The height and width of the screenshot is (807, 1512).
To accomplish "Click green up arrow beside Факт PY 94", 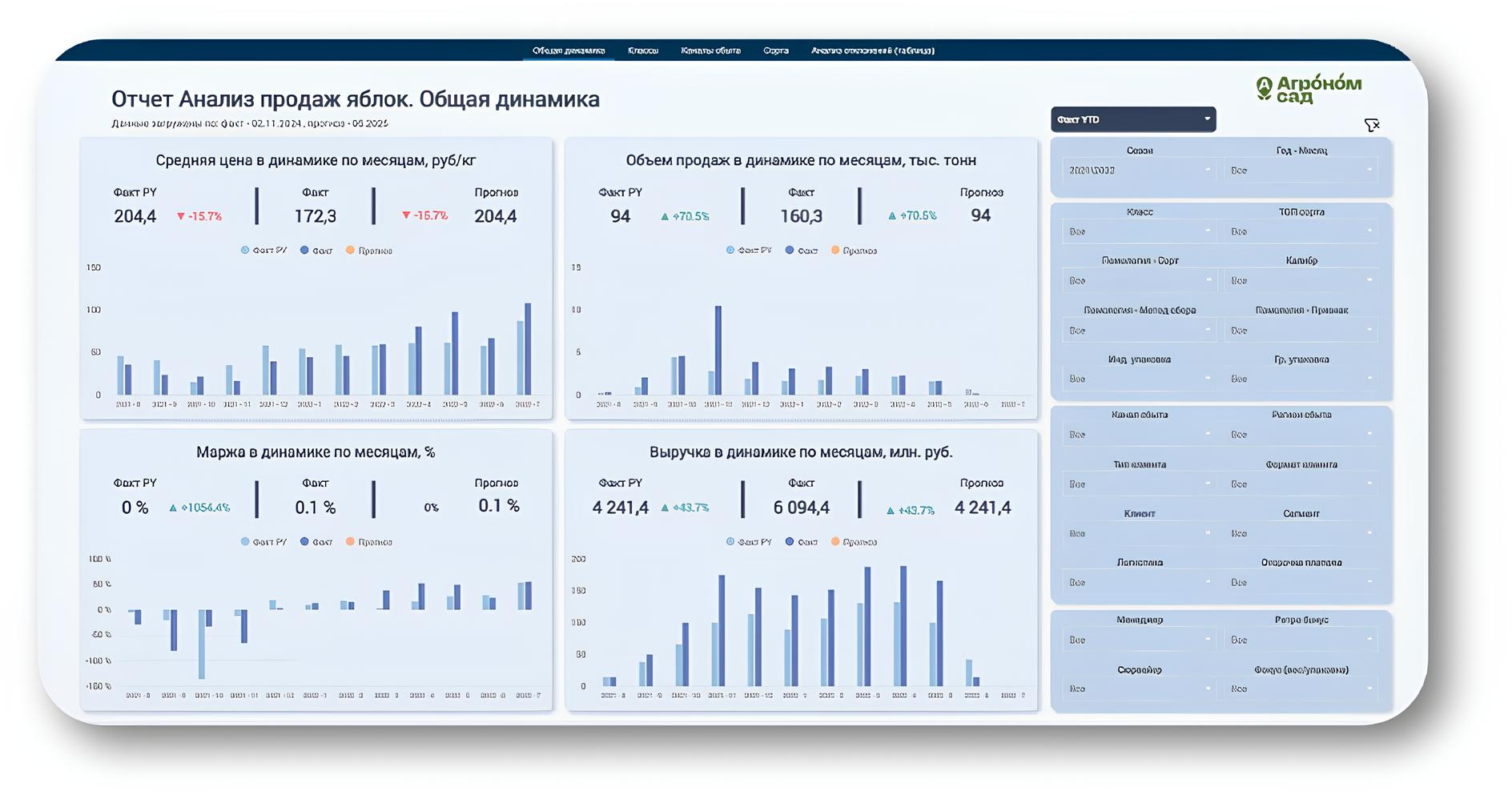I will click(665, 216).
